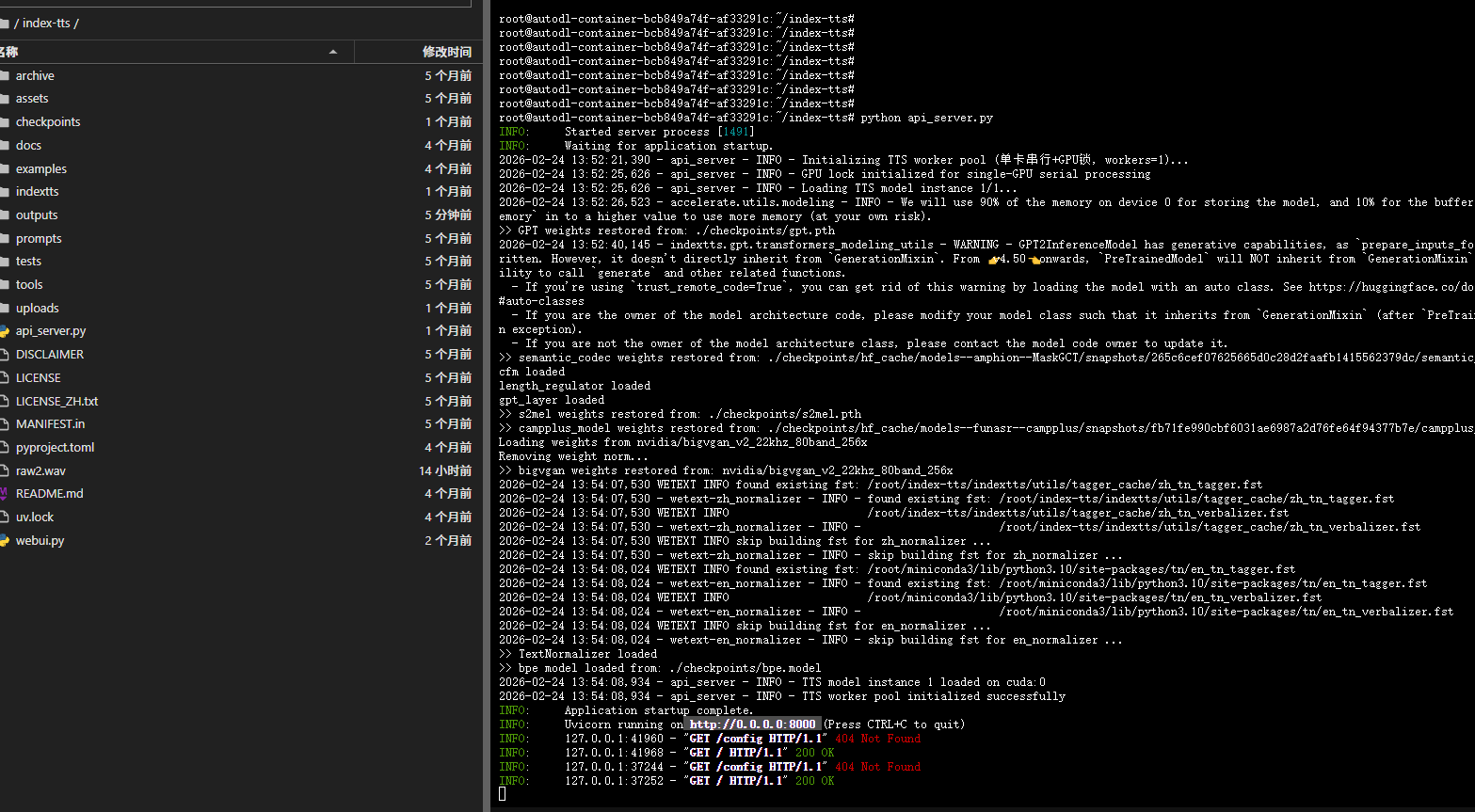This screenshot has height=812, width=1475.
Task: Select the DISCLAIMER file
Action: 49,355
